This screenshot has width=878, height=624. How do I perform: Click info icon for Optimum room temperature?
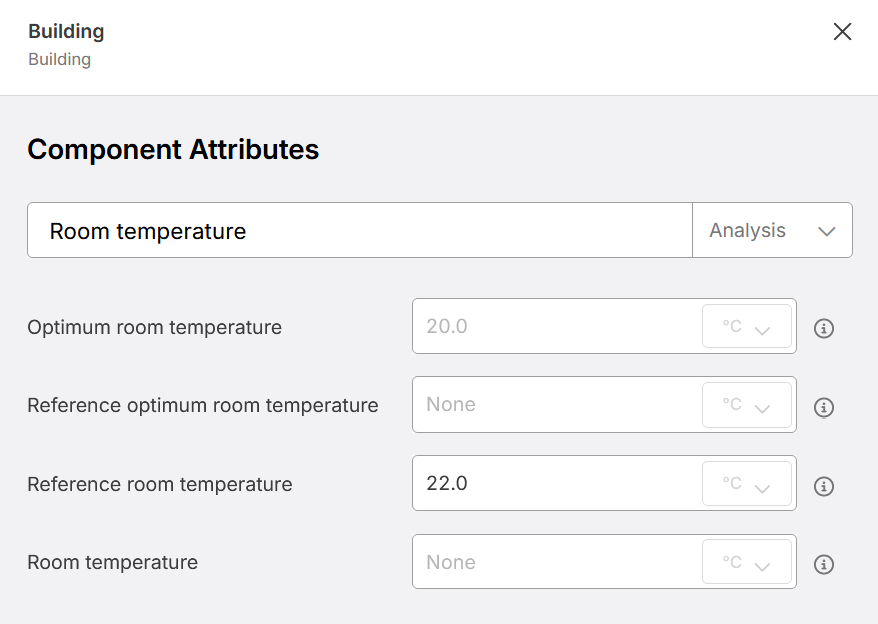(823, 328)
